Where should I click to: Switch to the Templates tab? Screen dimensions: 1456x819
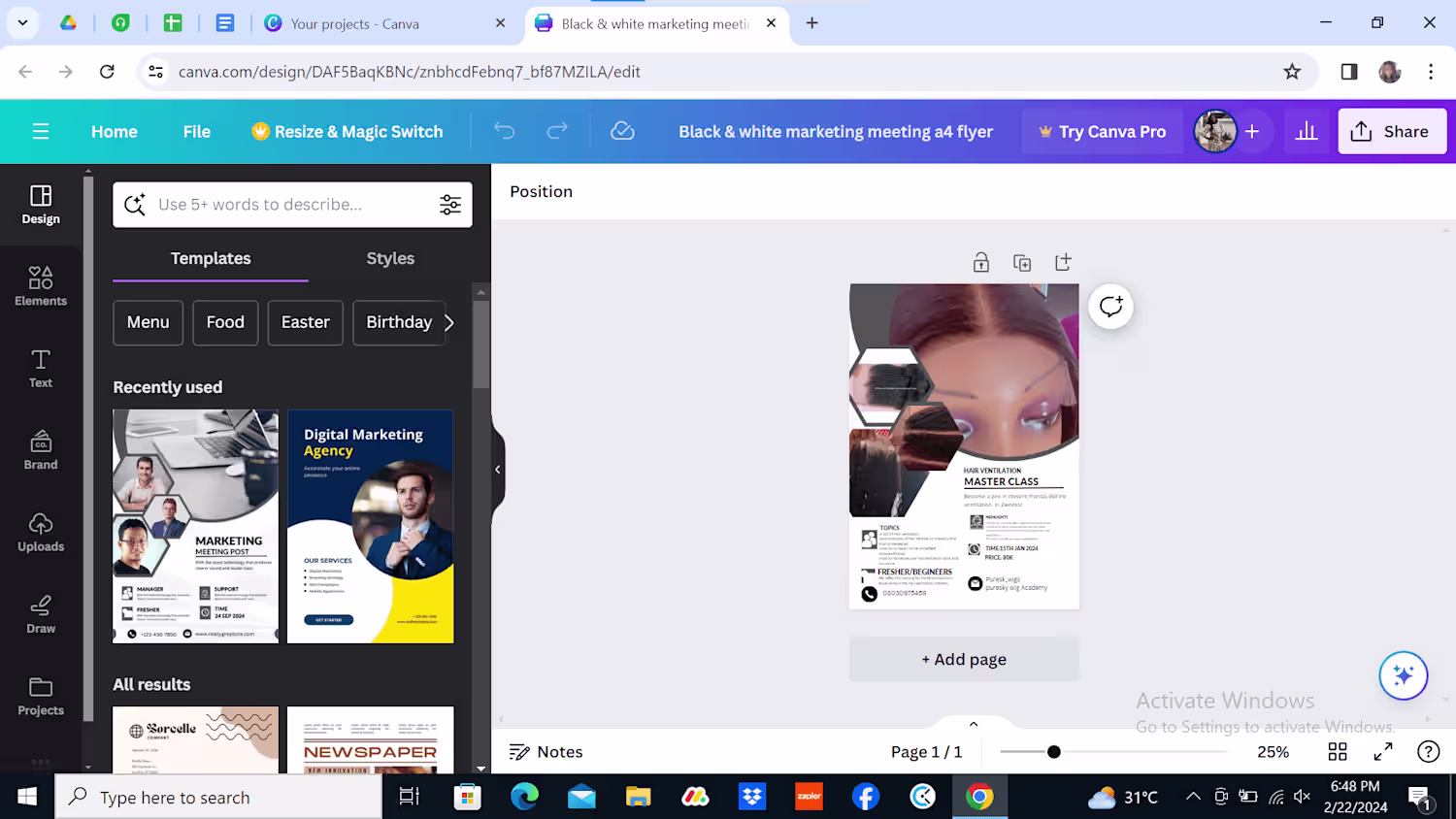pos(211,259)
